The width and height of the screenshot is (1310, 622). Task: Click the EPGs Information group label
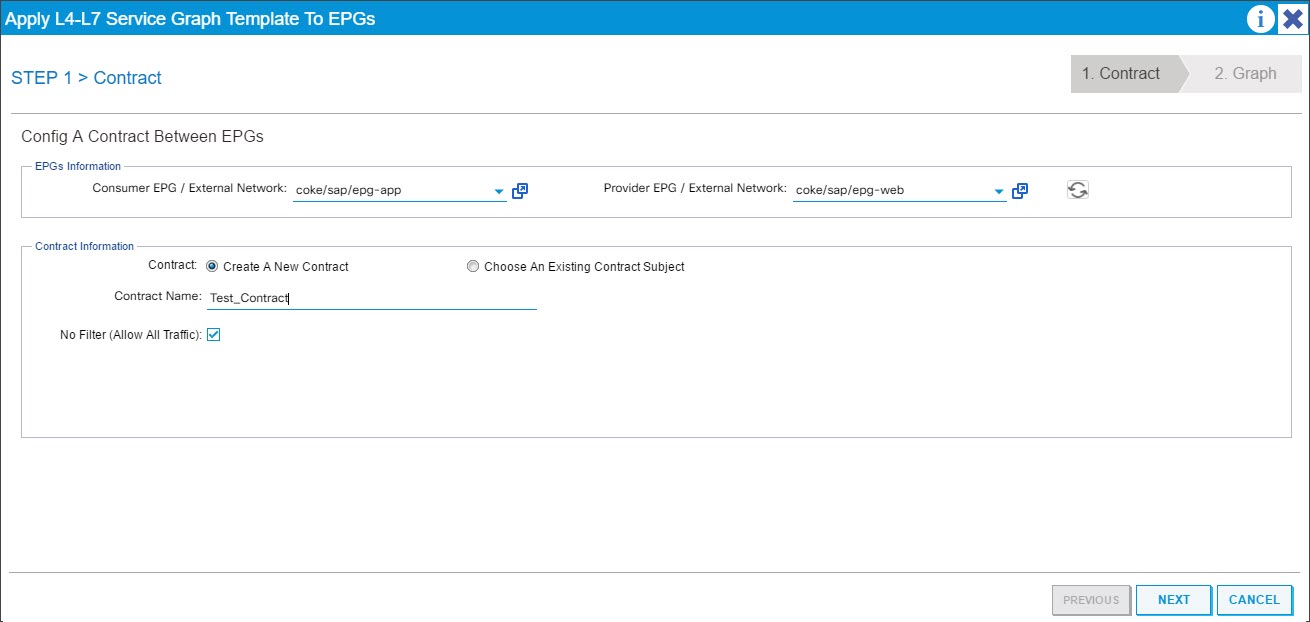(x=78, y=166)
